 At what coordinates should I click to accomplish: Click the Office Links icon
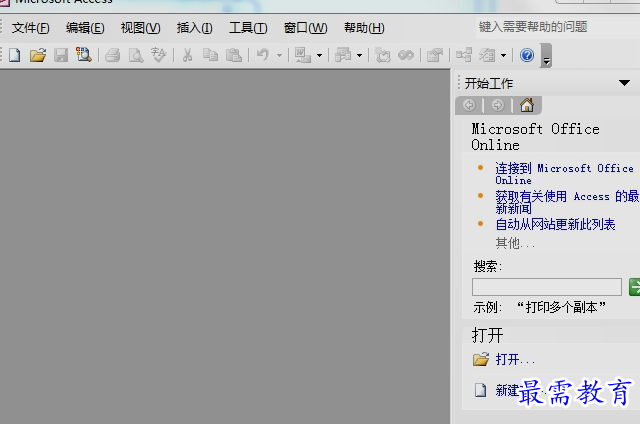pos(303,55)
